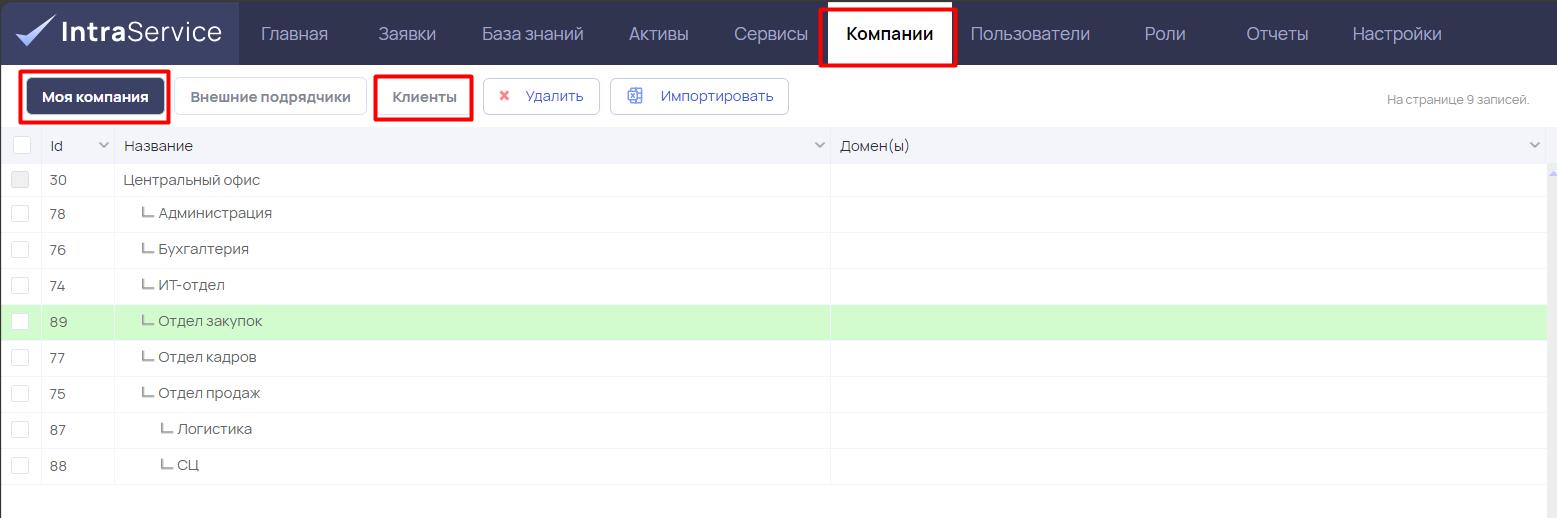Screen dimensions: 1557x518
Task: Click the IntraService logo
Action: click(x=120, y=32)
